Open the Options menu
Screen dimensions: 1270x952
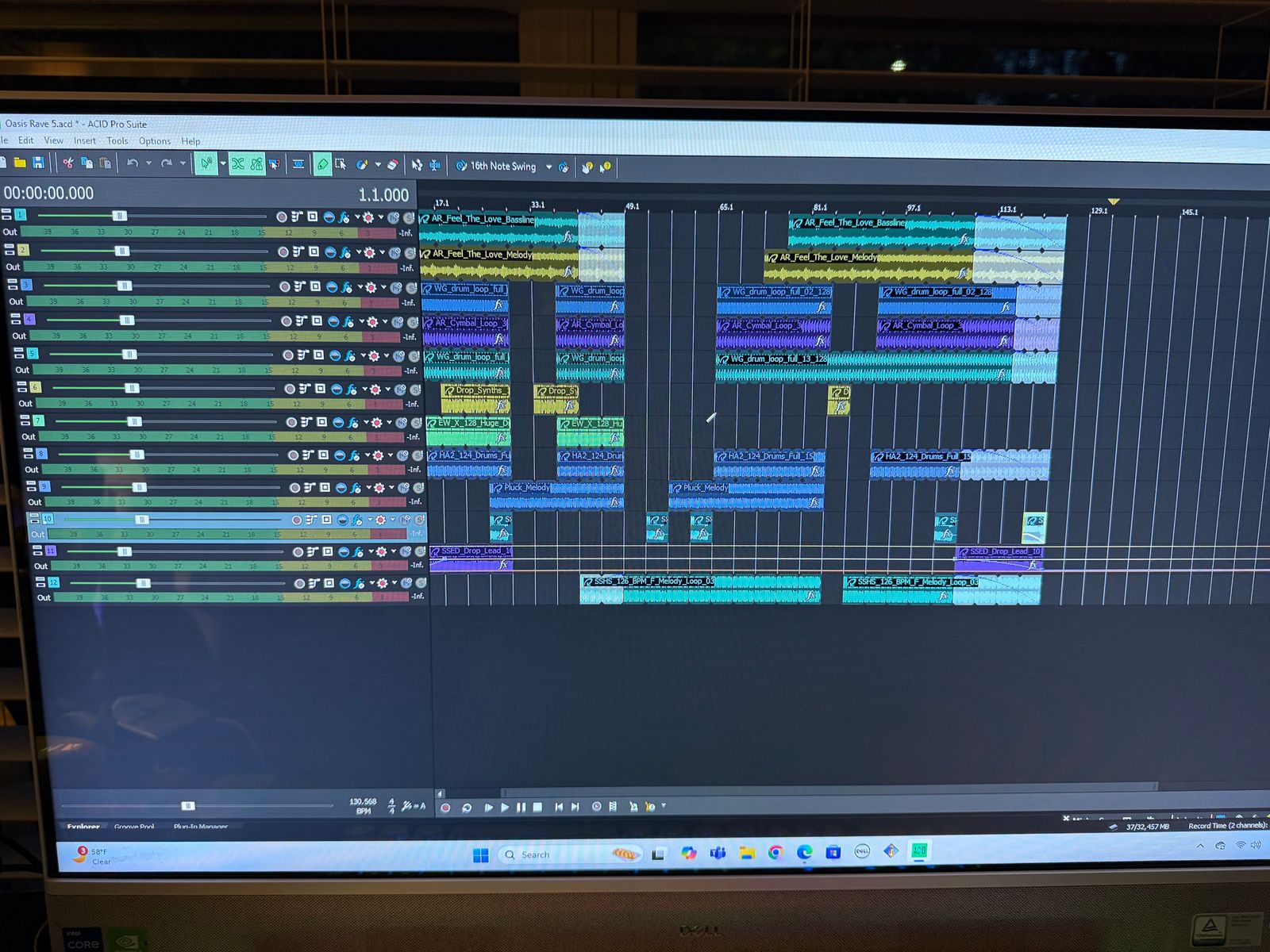tap(155, 141)
